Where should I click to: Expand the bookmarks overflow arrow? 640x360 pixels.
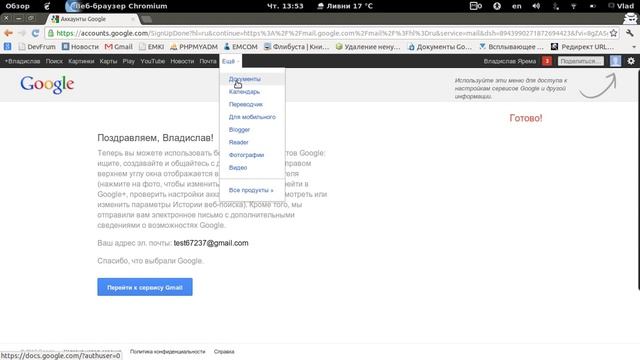[634, 47]
